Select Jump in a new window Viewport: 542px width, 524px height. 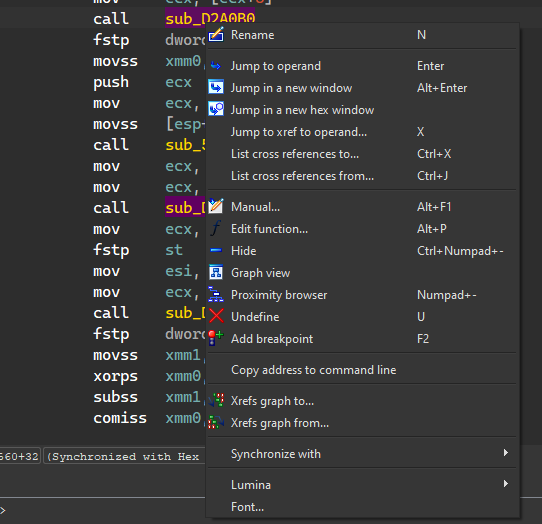point(362,88)
